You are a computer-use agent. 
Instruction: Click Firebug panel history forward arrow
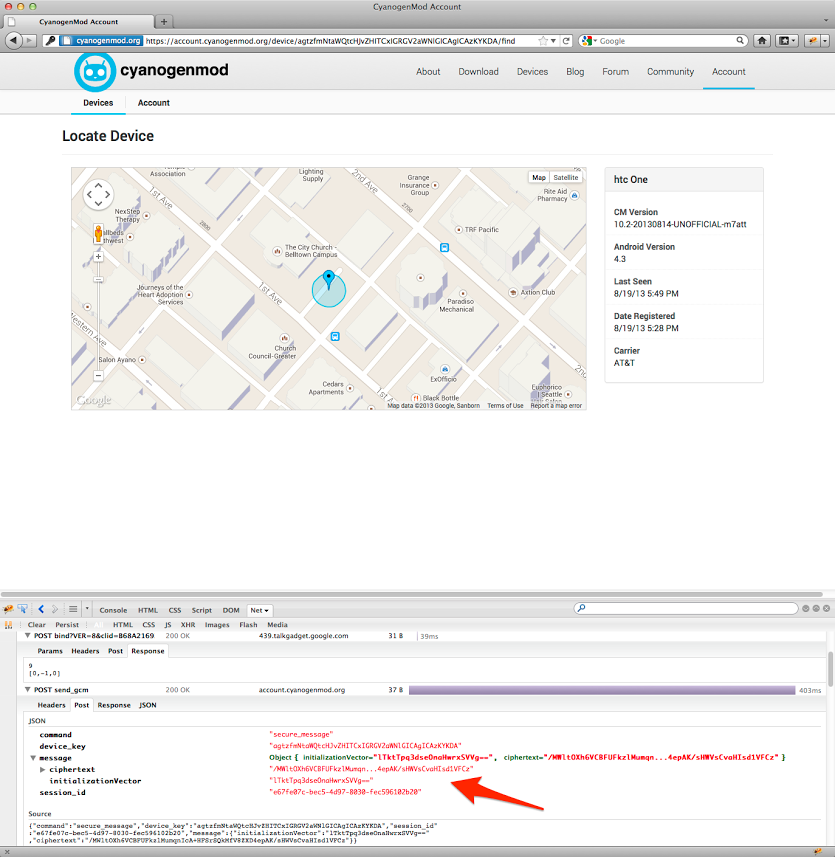[55, 609]
